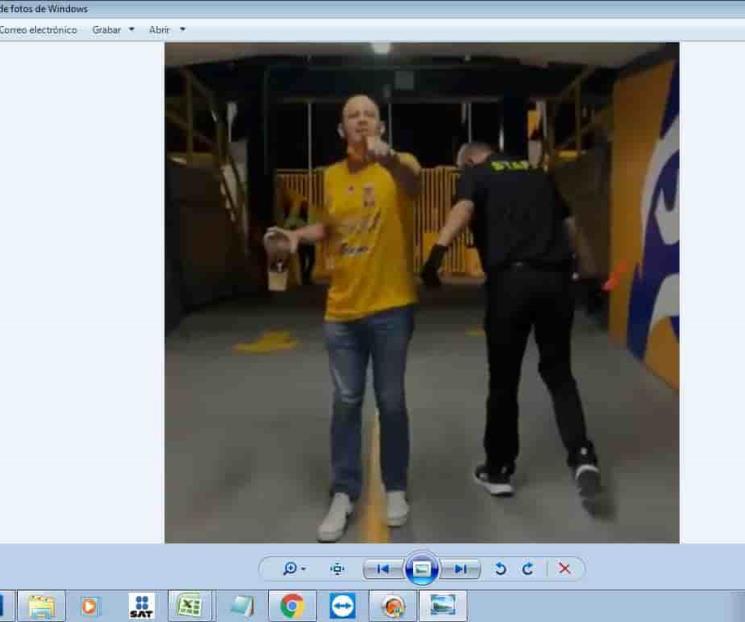Open the orange round app in taskbar

point(393,606)
